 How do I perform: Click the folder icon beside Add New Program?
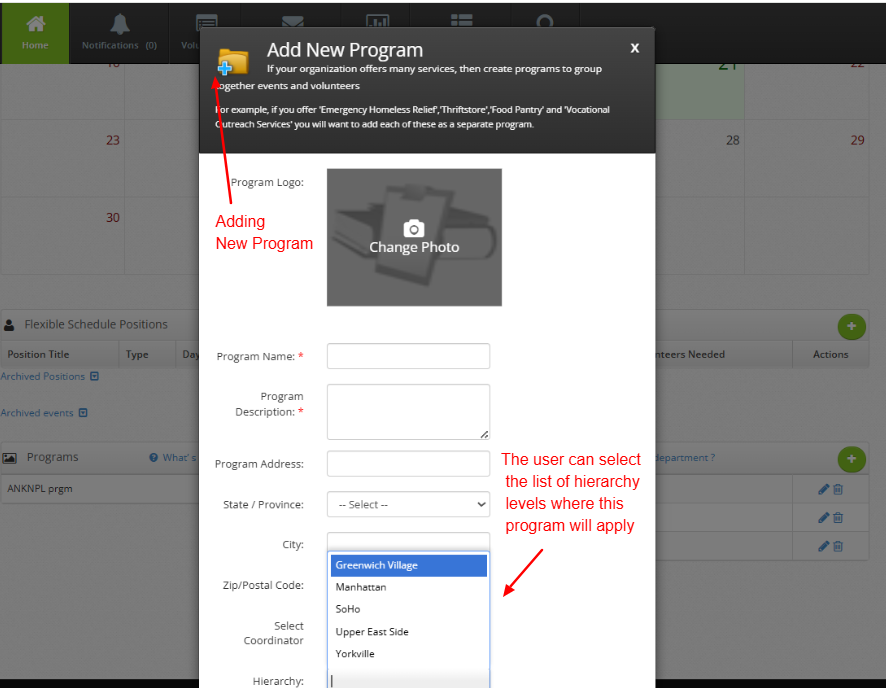(x=232, y=60)
